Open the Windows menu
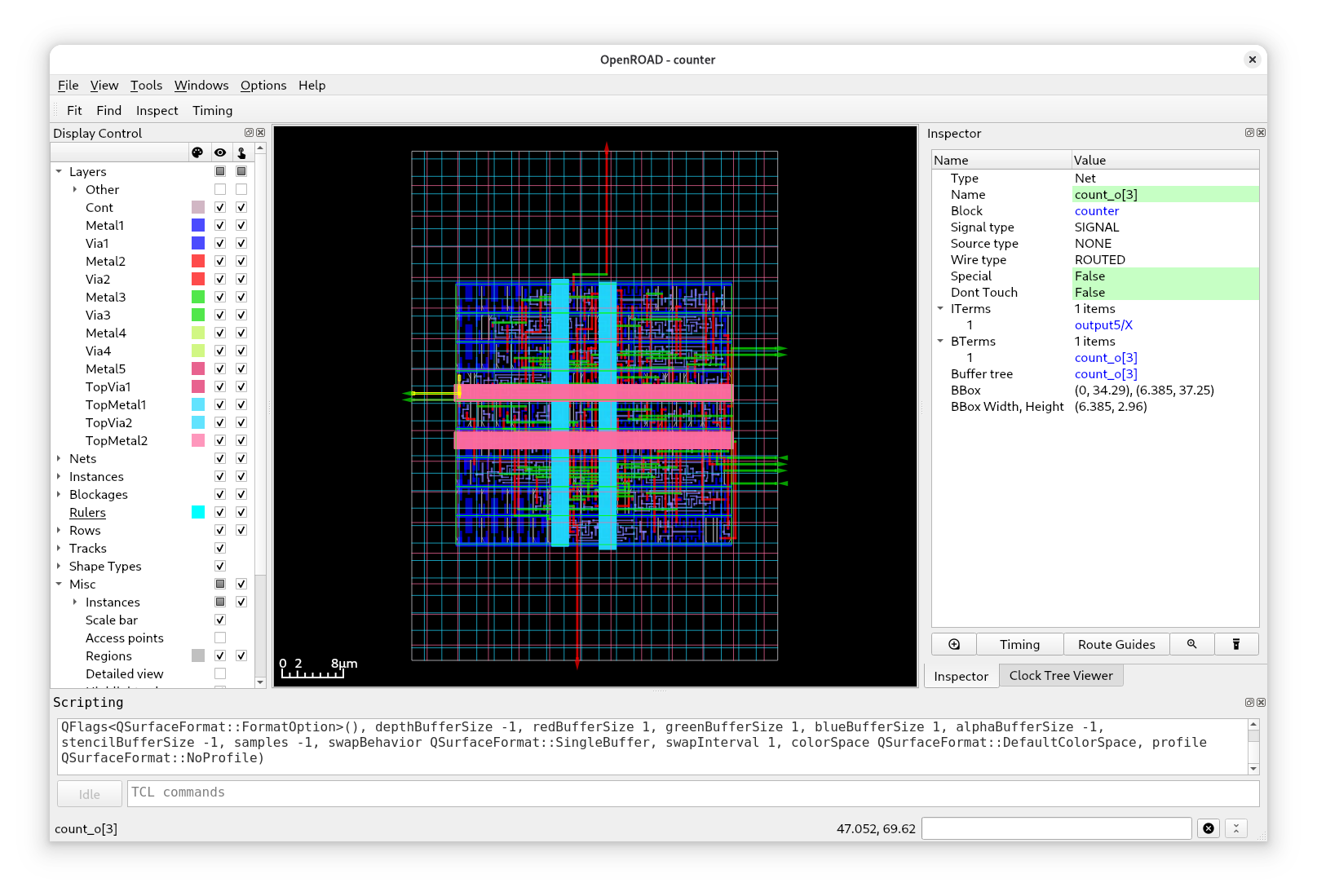Viewport: 1317px width, 896px height. pyautogui.click(x=201, y=86)
